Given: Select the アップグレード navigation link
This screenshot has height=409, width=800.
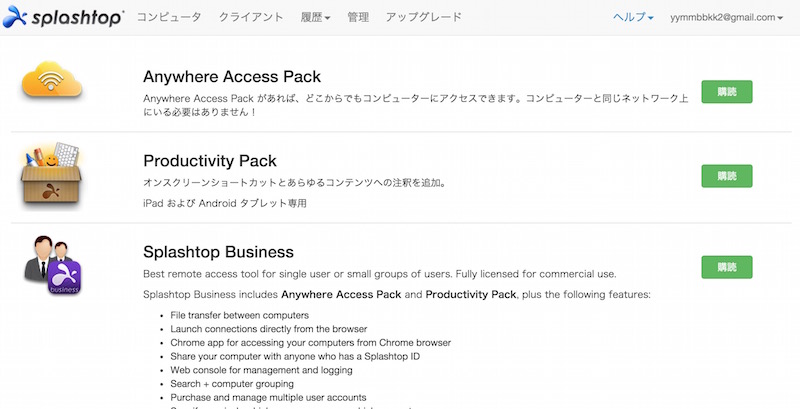Looking at the screenshot, I should [423, 17].
